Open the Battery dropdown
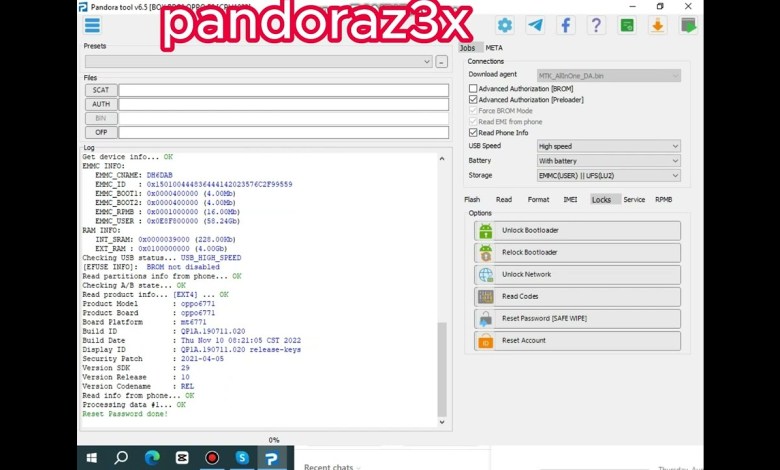Viewport: 780px width, 470px height. click(608, 161)
